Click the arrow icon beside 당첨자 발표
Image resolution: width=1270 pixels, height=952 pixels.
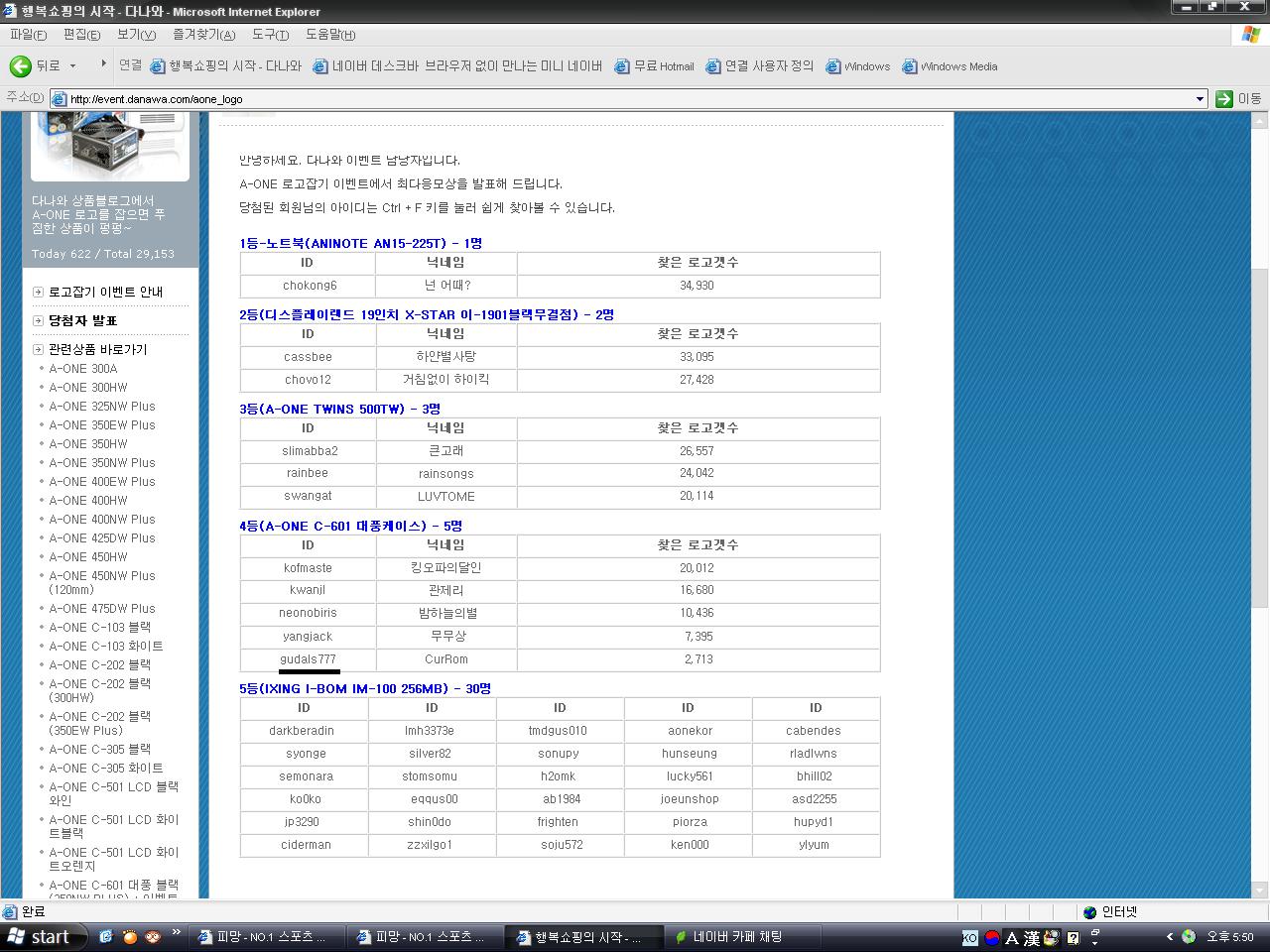(38, 320)
